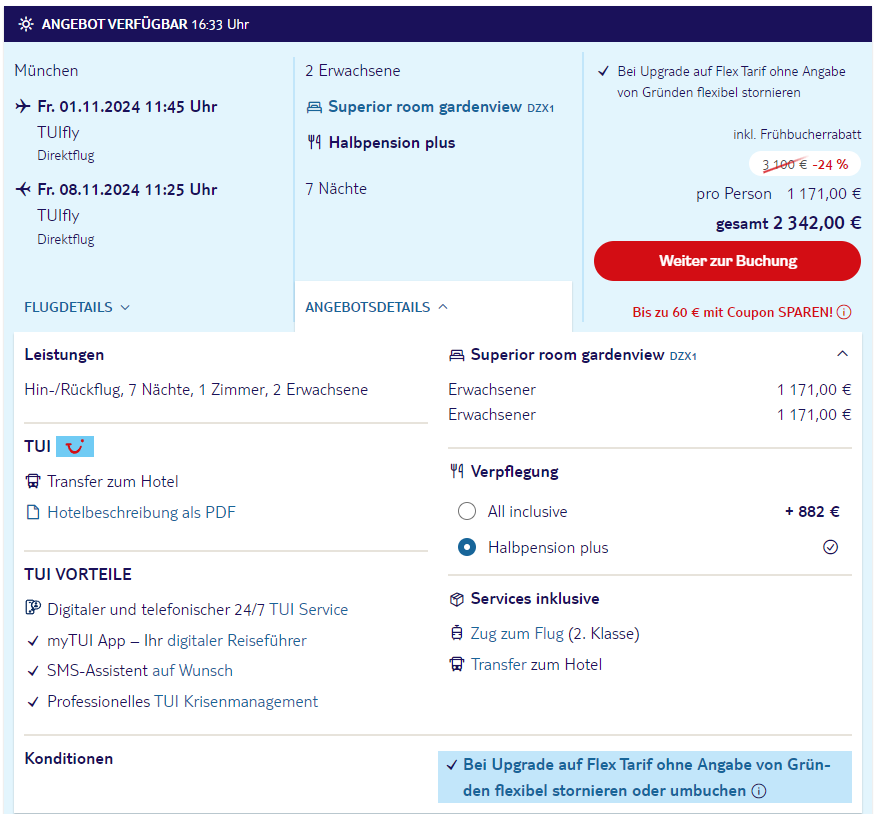
Task: Click the circled checkmark beside Halbpension plus
Action: point(830,548)
